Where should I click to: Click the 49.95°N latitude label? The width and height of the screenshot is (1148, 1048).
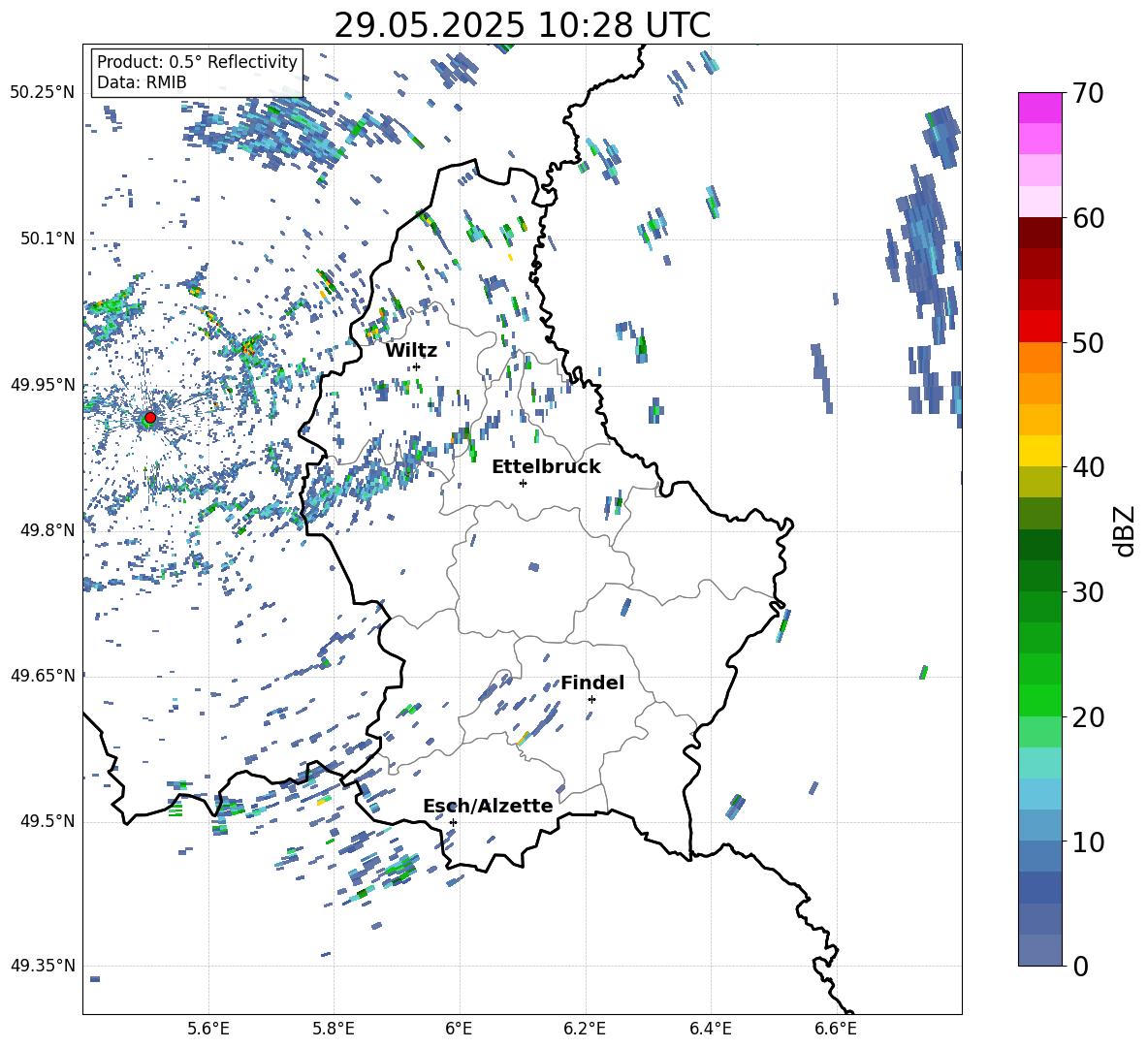click(x=43, y=384)
